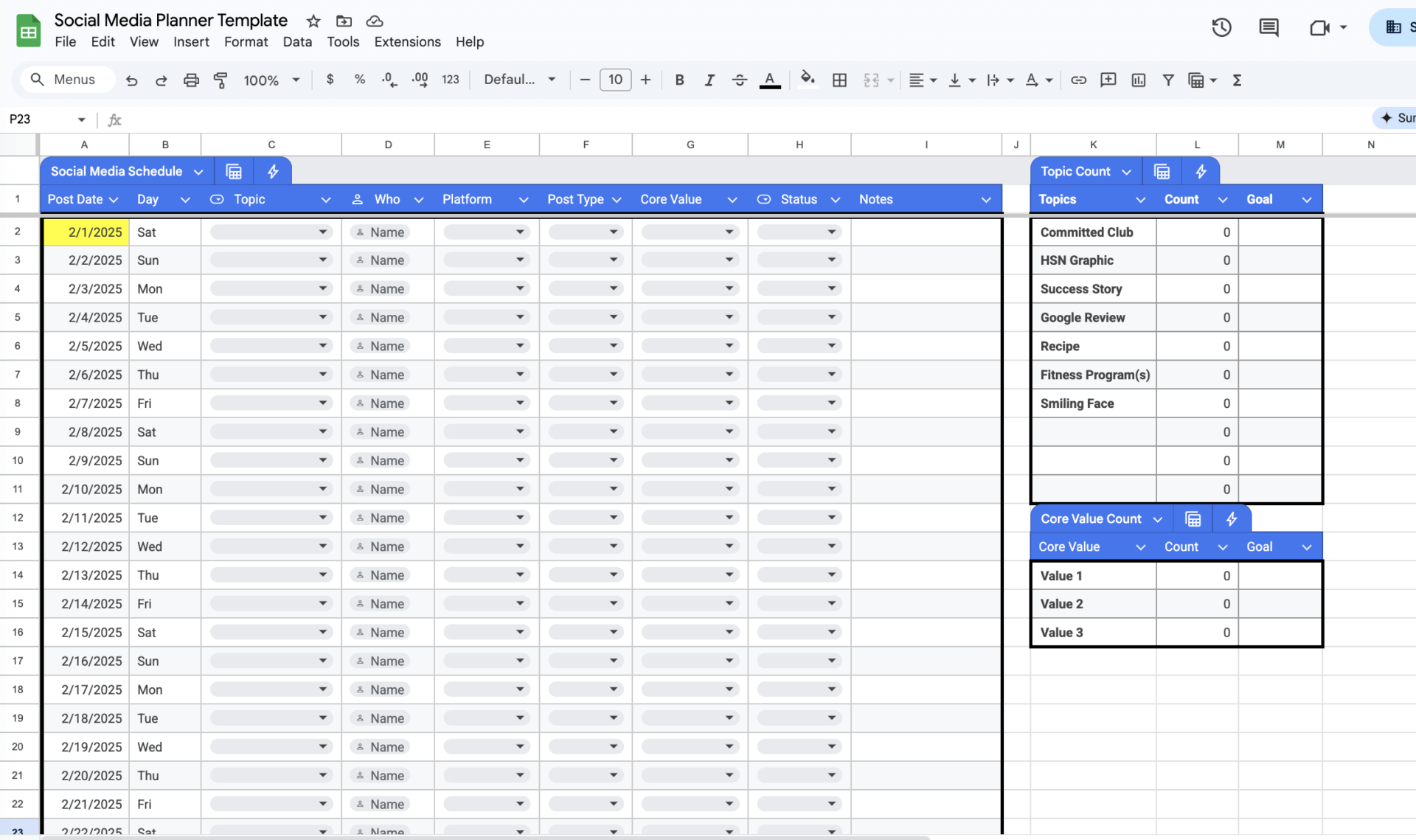Toggle bold formatting
1416x840 pixels.
(679, 80)
